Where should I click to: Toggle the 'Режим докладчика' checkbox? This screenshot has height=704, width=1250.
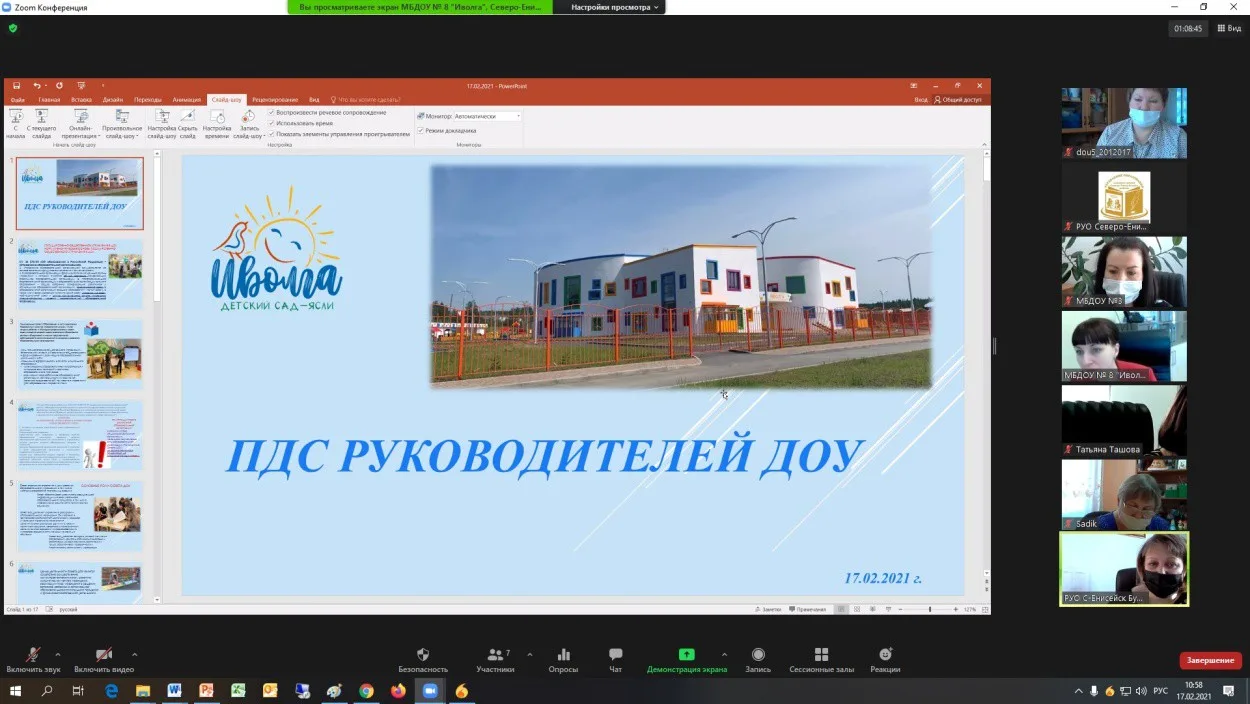tap(420, 131)
